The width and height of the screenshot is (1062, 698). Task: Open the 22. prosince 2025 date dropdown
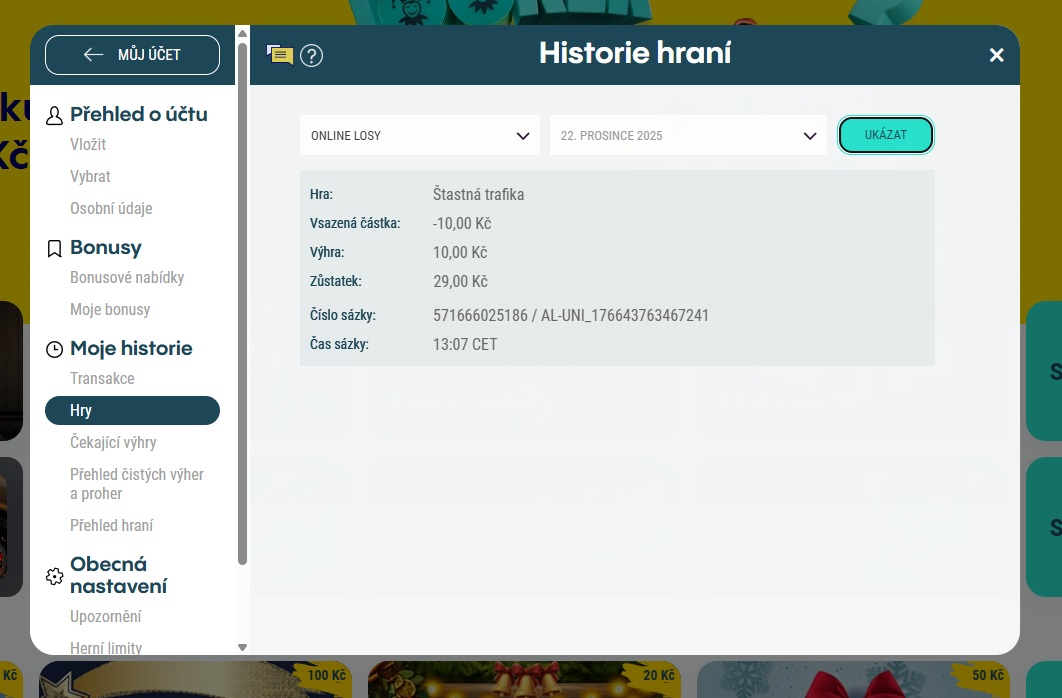[688, 135]
